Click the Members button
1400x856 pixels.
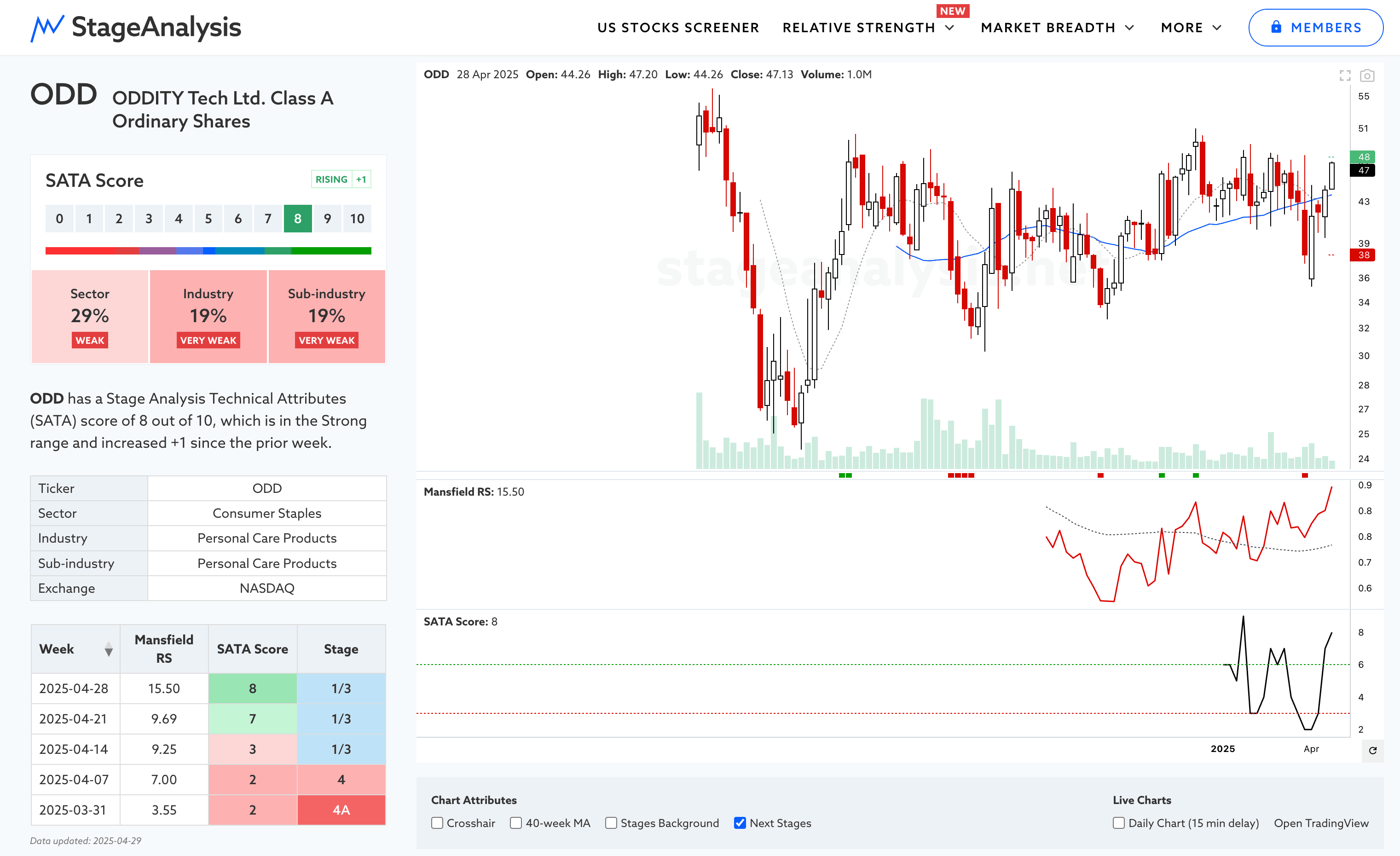point(1315,27)
